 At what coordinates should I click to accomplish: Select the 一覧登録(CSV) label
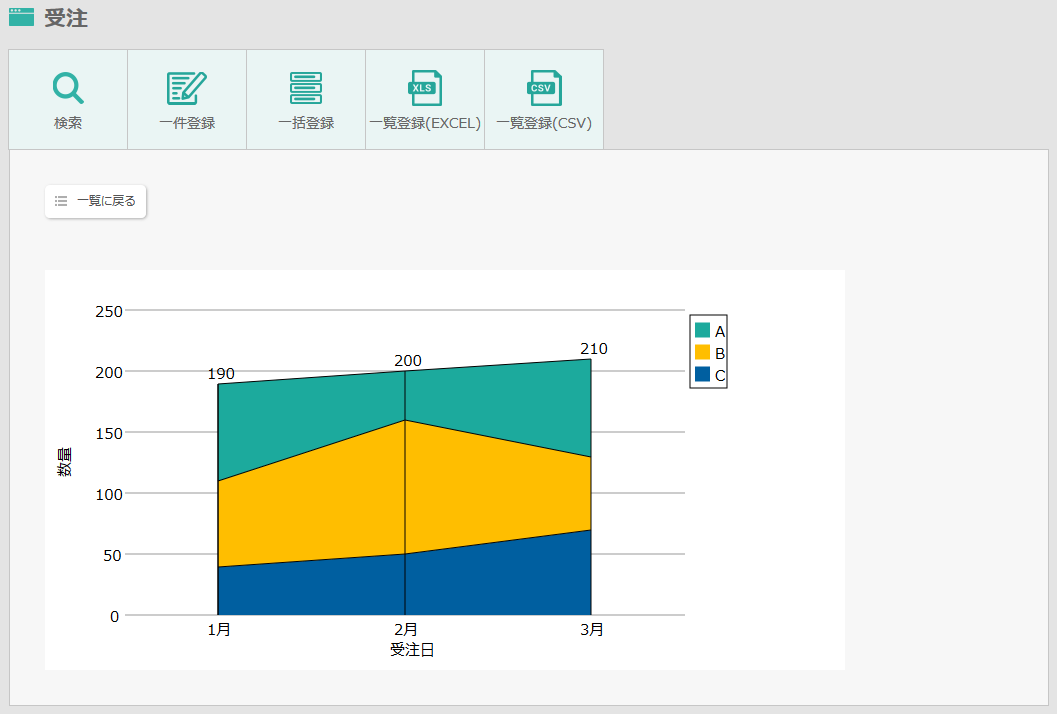[x=544, y=123]
